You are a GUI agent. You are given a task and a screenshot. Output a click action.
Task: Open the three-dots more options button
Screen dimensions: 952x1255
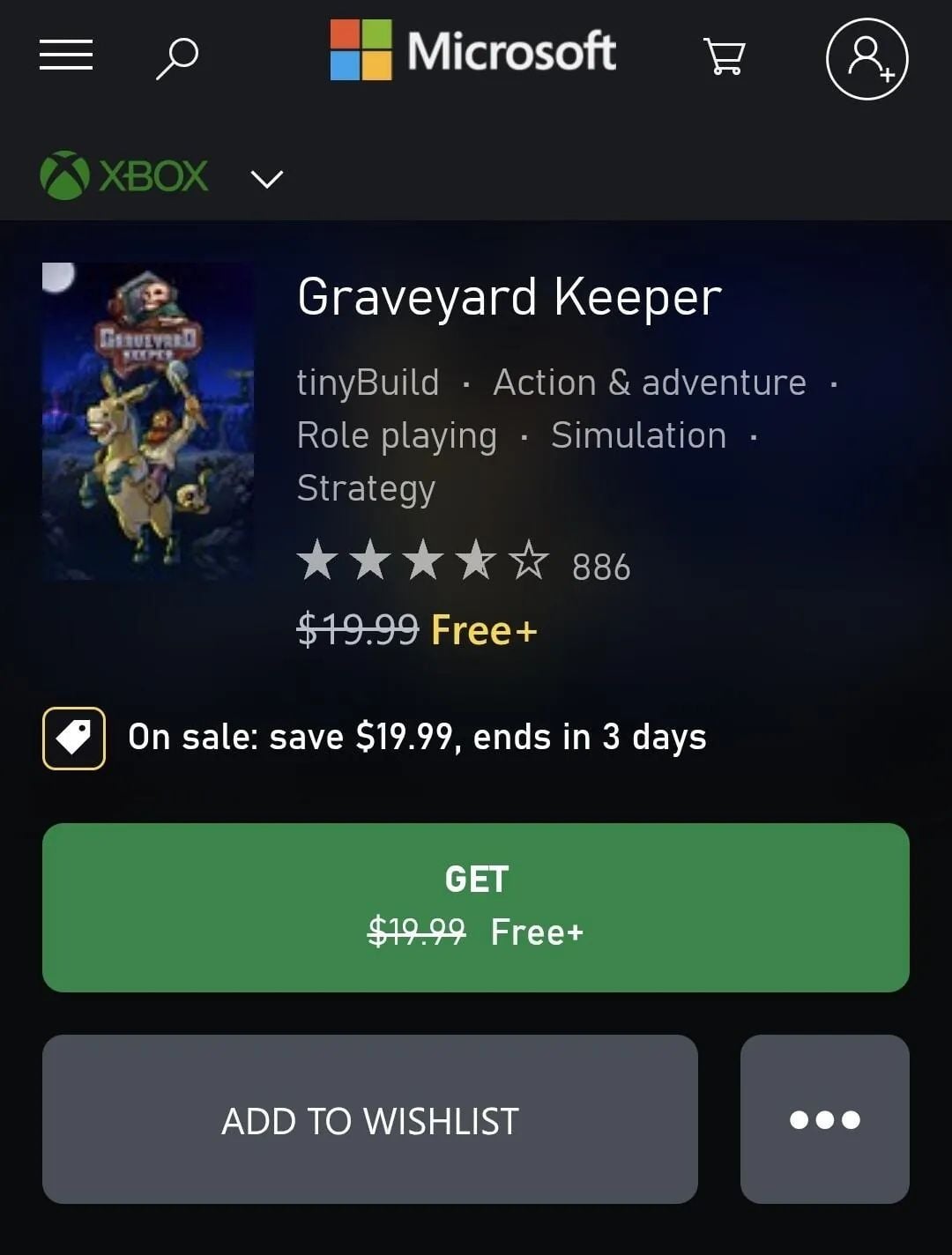(825, 1119)
